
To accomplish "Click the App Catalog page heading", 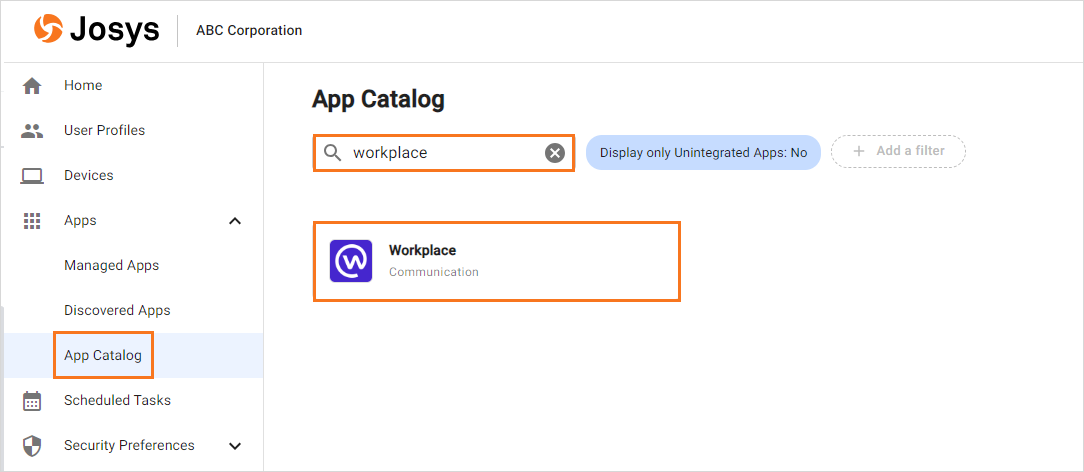I will click(378, 100).
